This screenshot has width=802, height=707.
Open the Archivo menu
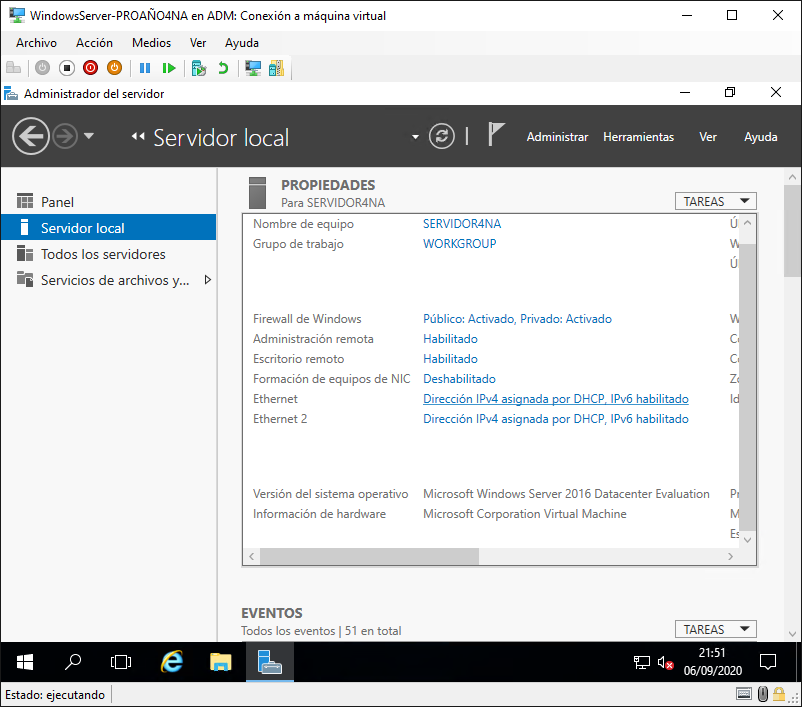pos(36,43)
